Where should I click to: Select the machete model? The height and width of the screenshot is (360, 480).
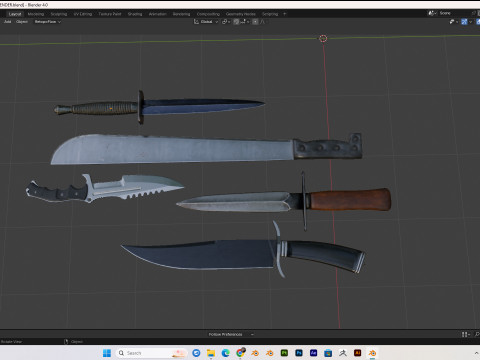(207, 149)
